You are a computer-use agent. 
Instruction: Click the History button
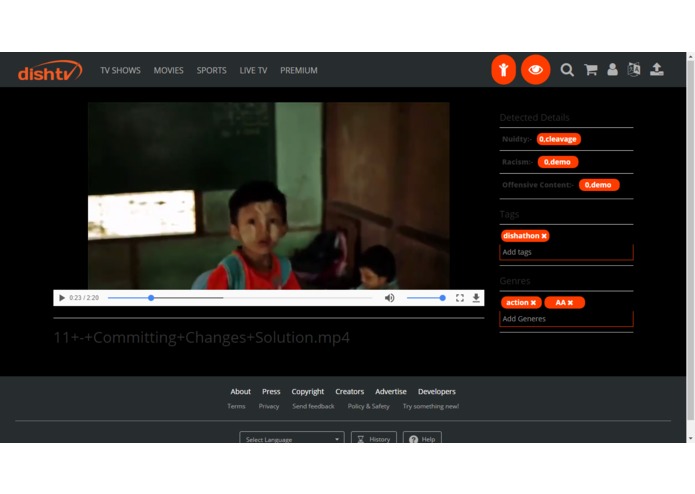374,438
